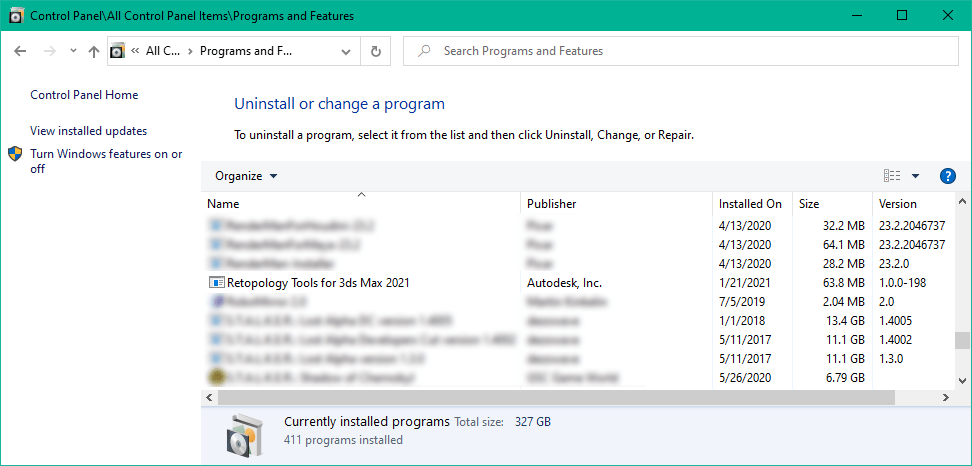Screen dimensions: 972x466
Task: Click the 1/1/2018 installed date
Action: 741,320
